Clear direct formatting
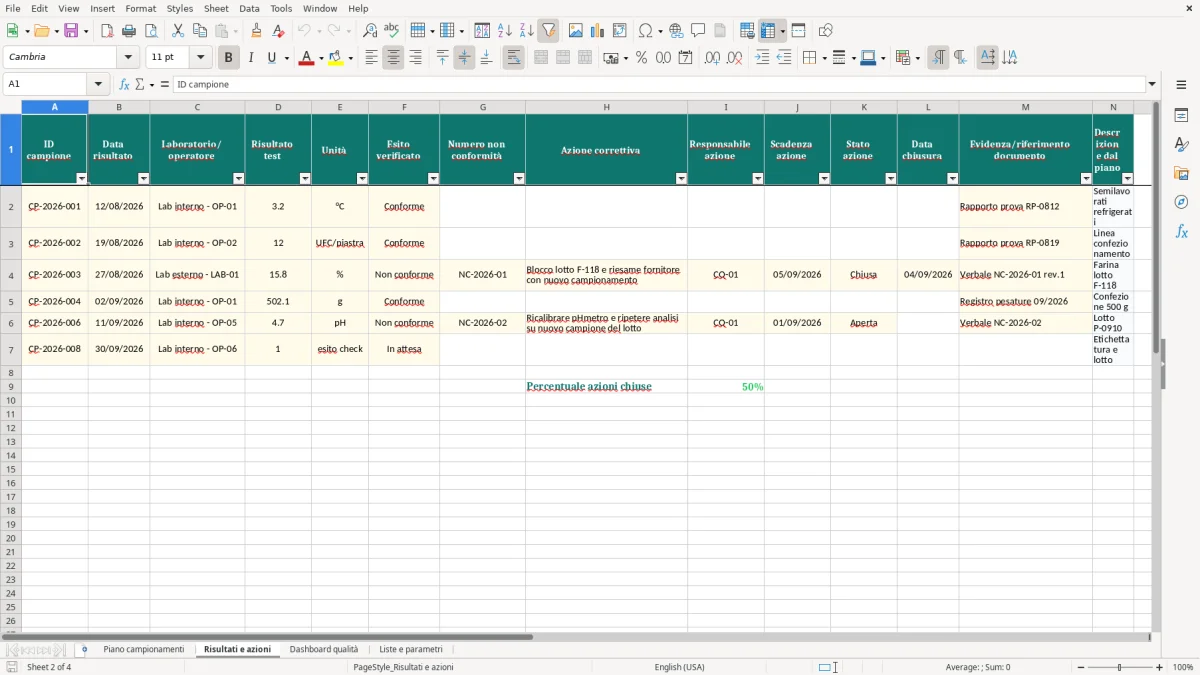This screenshot has height=675, width=1200. pos(279,31)
